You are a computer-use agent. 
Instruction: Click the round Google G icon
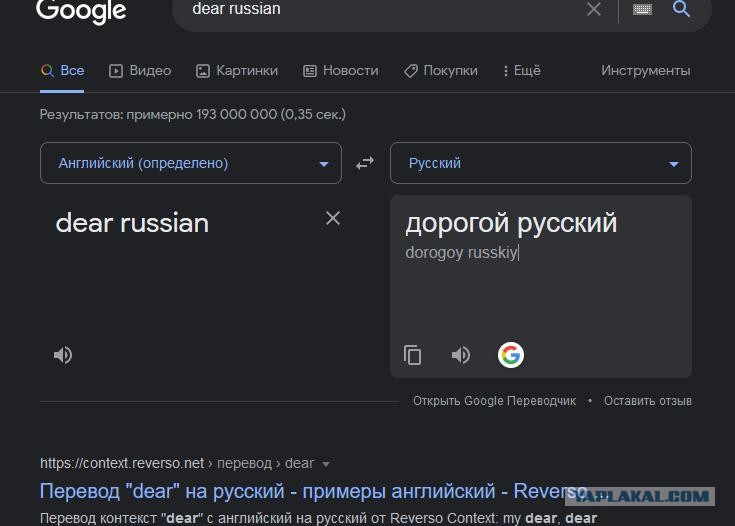click(x=511, y=355)
